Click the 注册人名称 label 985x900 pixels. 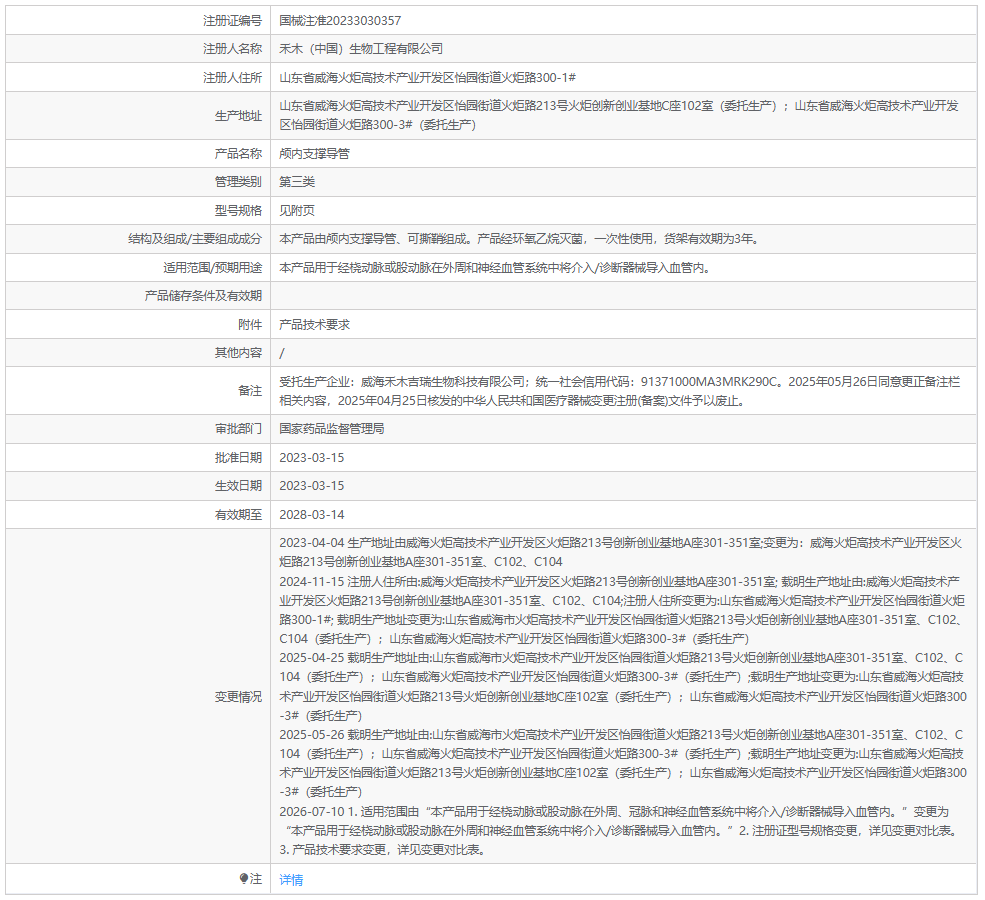pyautogui.click(x=232, y=49)
